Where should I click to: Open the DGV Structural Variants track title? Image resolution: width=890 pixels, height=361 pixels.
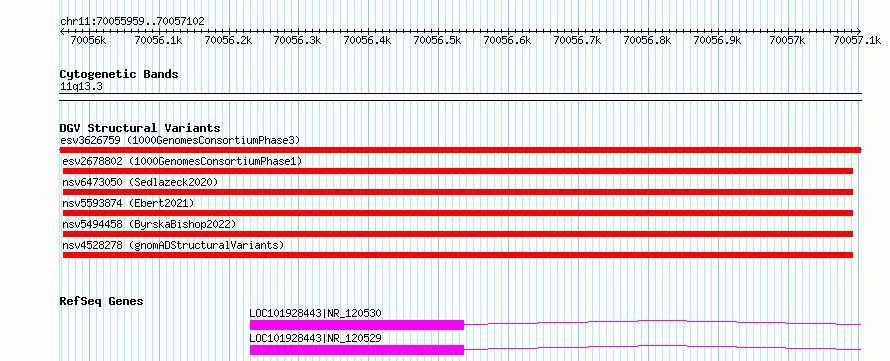click(140, 128)
